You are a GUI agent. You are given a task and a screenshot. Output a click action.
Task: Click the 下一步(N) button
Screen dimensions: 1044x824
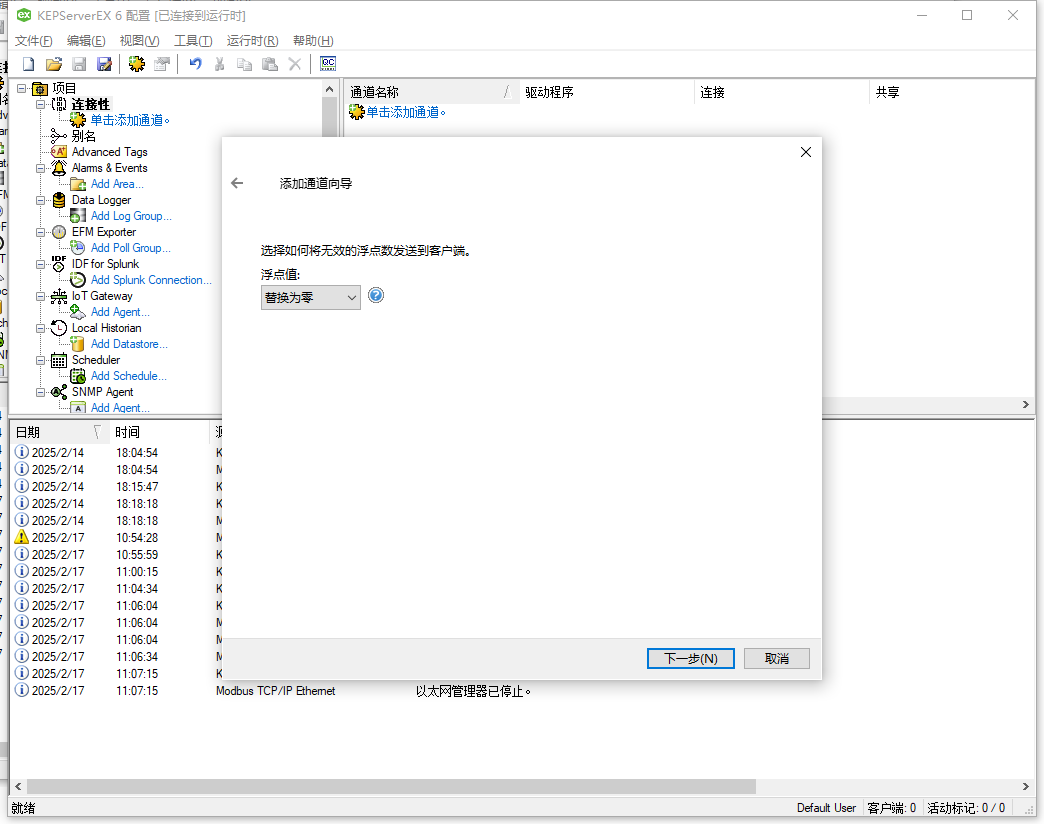tap(690, 658)
